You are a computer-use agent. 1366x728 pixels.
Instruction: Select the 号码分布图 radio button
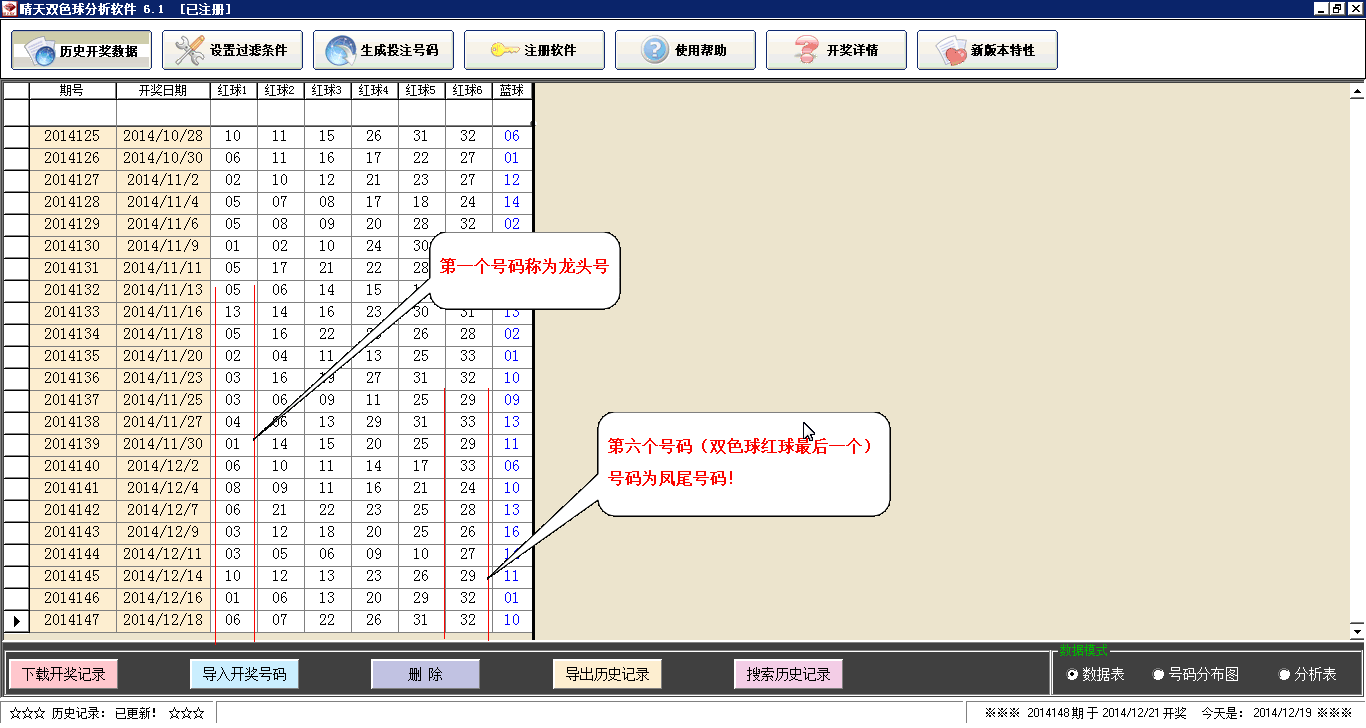click(1159, 675)
